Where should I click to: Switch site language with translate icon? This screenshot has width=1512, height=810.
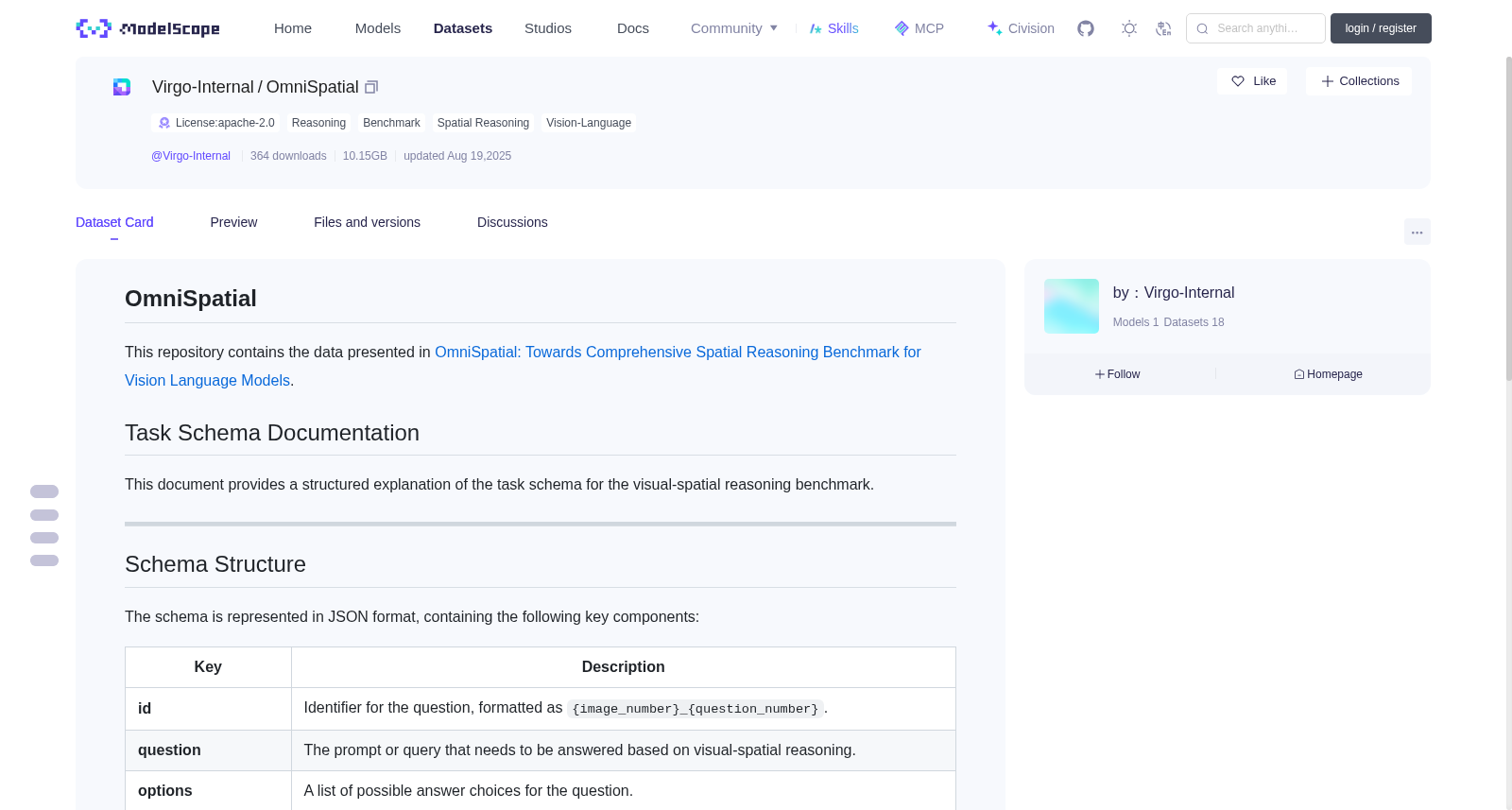pos(1163,28)
